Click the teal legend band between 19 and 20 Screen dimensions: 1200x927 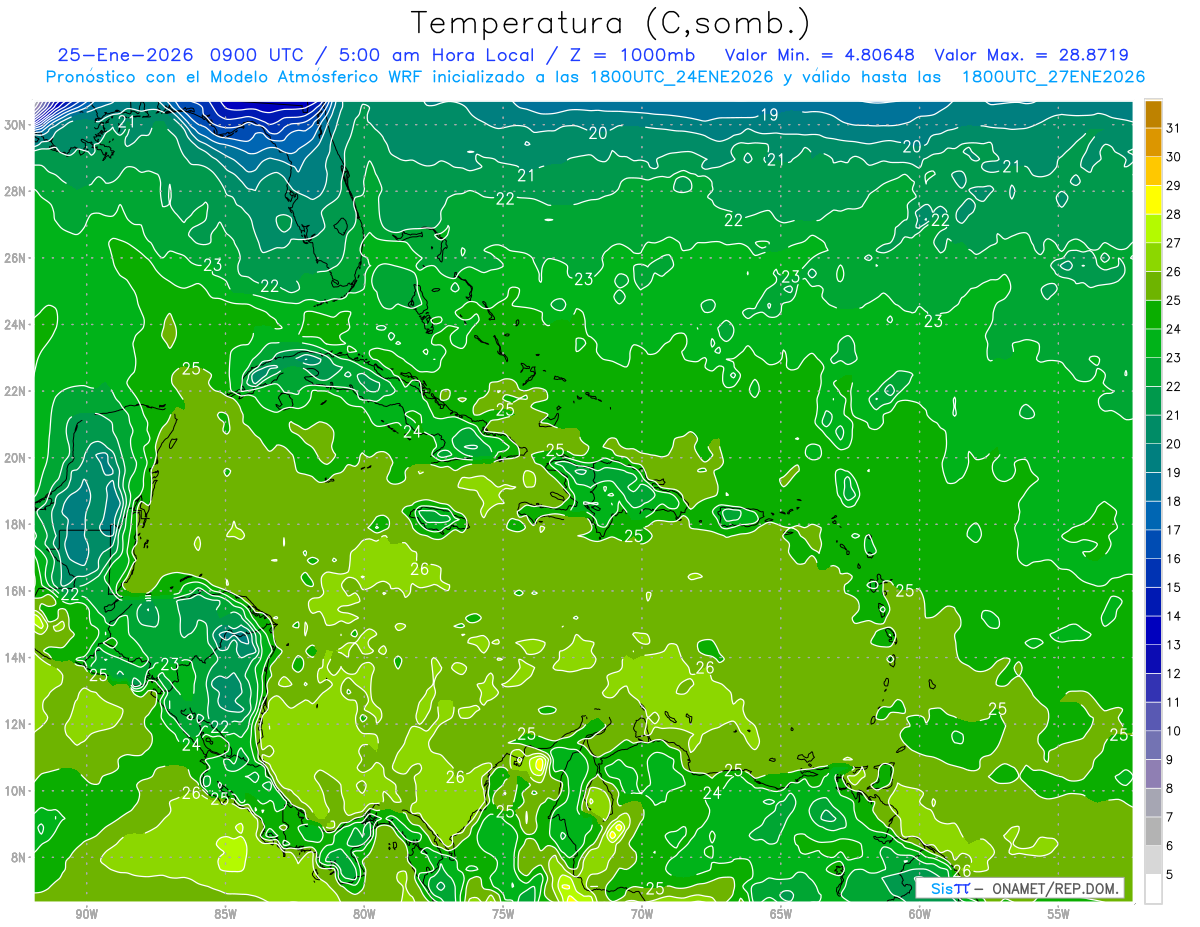[x=1153, y=458]
